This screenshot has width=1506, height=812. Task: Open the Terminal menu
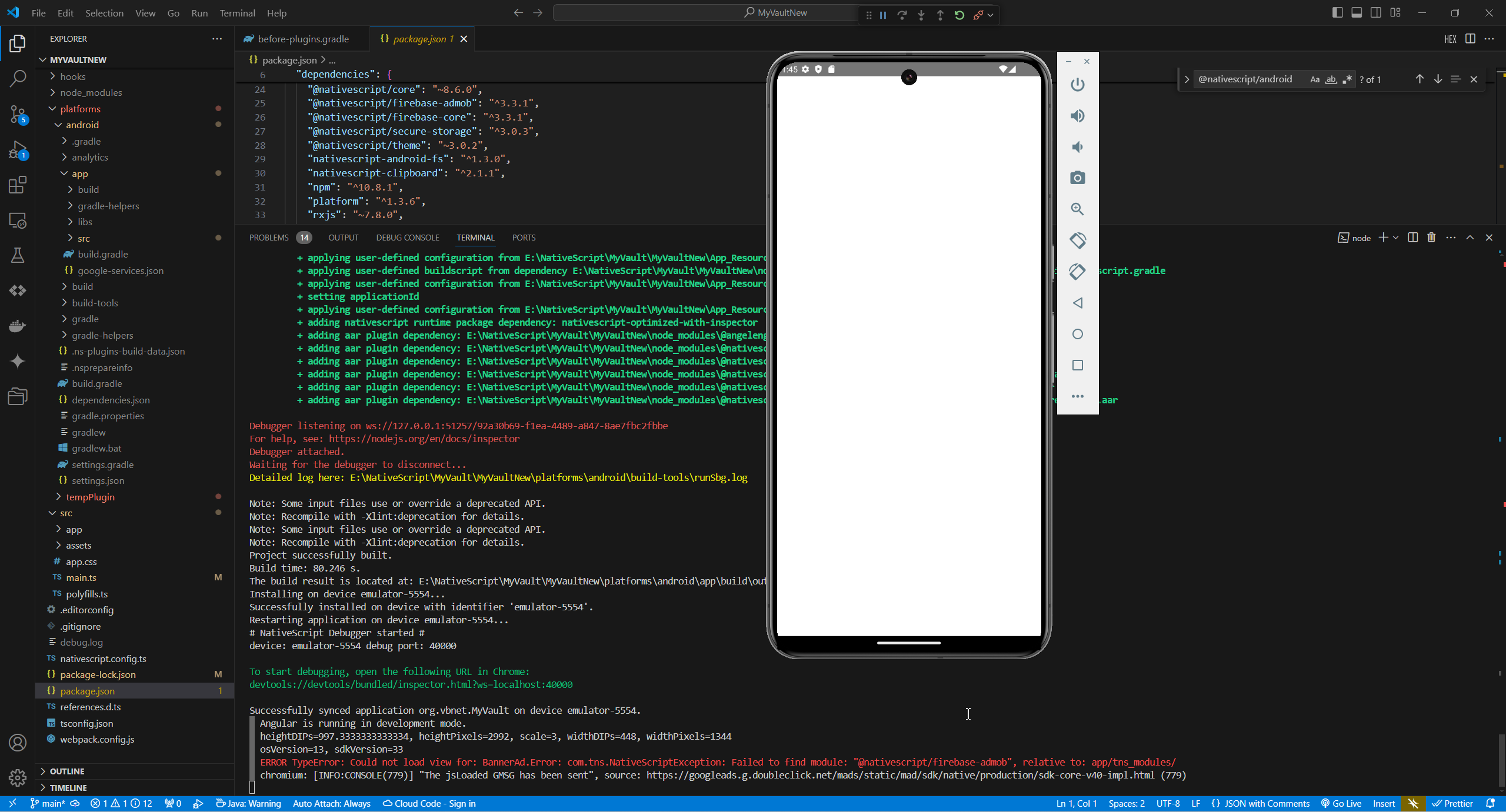pos(237,12)
